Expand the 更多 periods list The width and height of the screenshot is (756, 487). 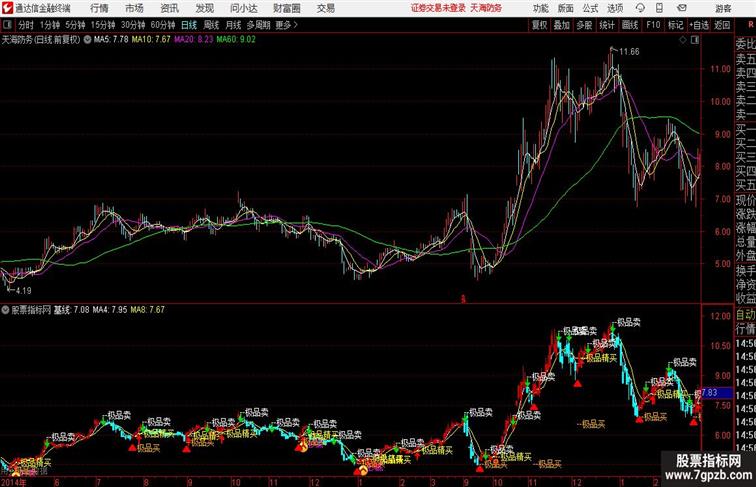pos(286,25)
